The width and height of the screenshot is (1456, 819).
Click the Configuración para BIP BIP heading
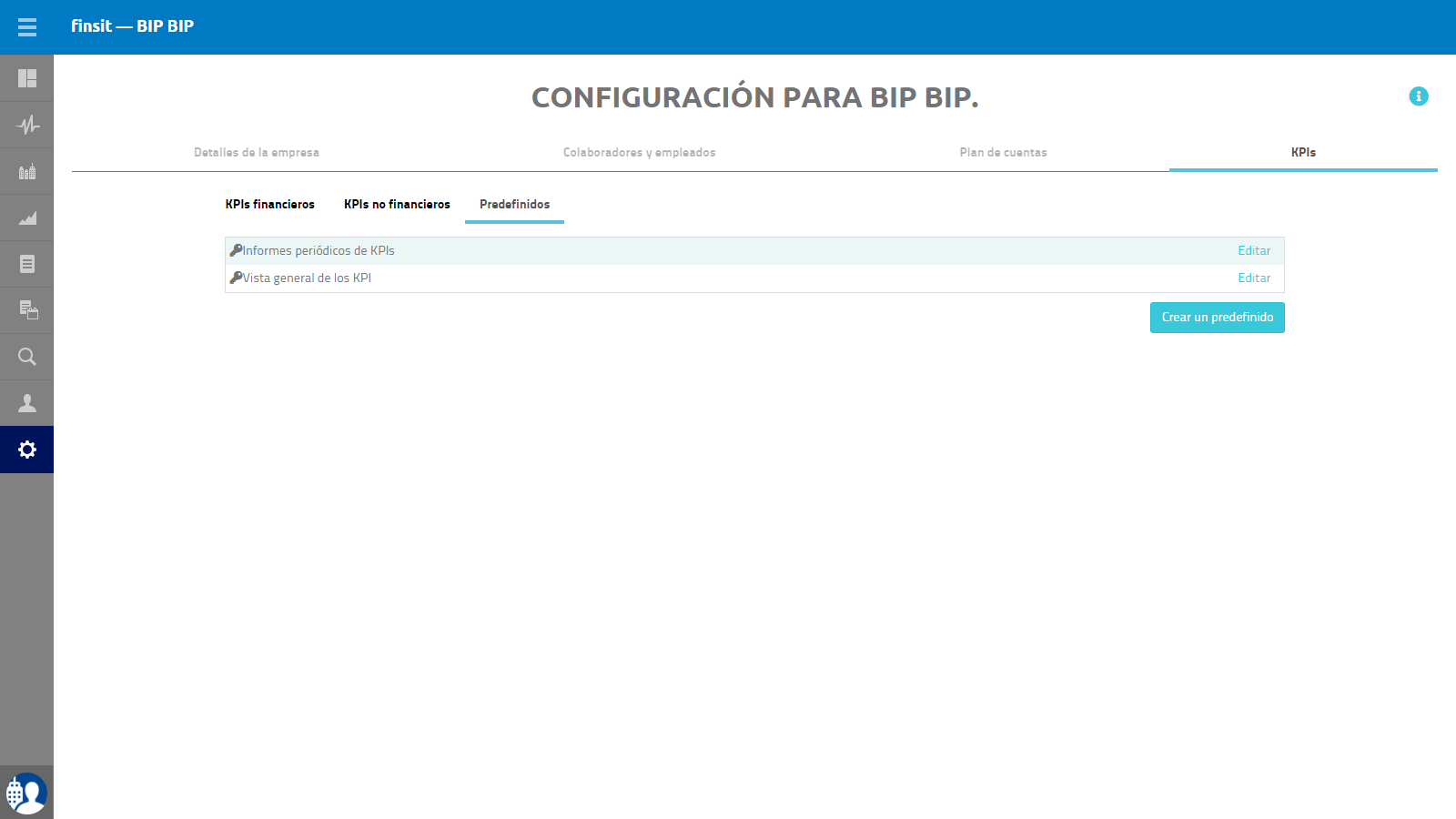755,97
